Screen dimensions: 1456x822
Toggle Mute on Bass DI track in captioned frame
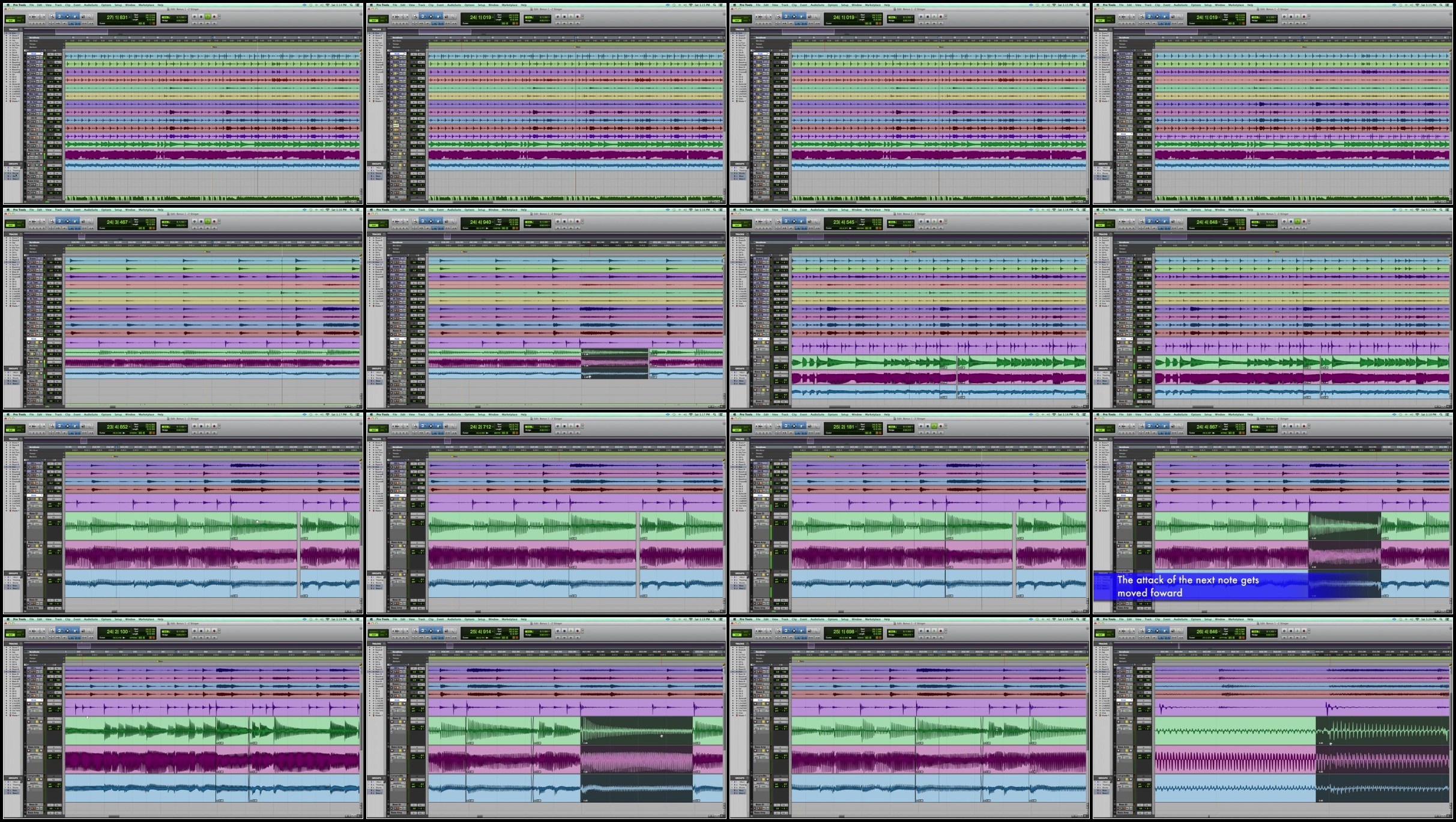point(1131,517)
